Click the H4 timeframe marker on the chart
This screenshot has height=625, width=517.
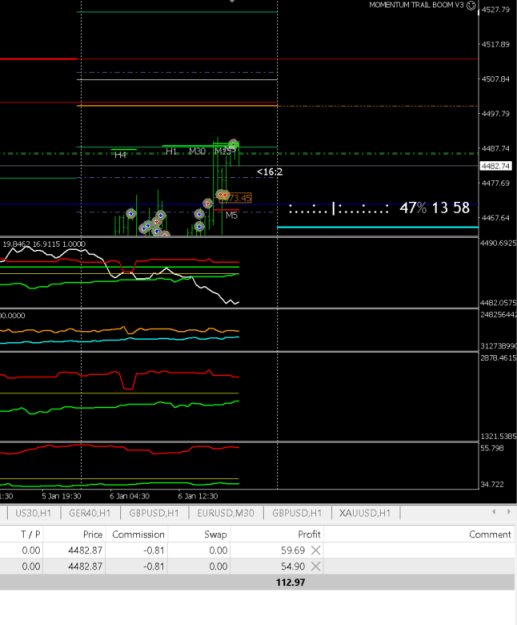[x=120, y=155]
